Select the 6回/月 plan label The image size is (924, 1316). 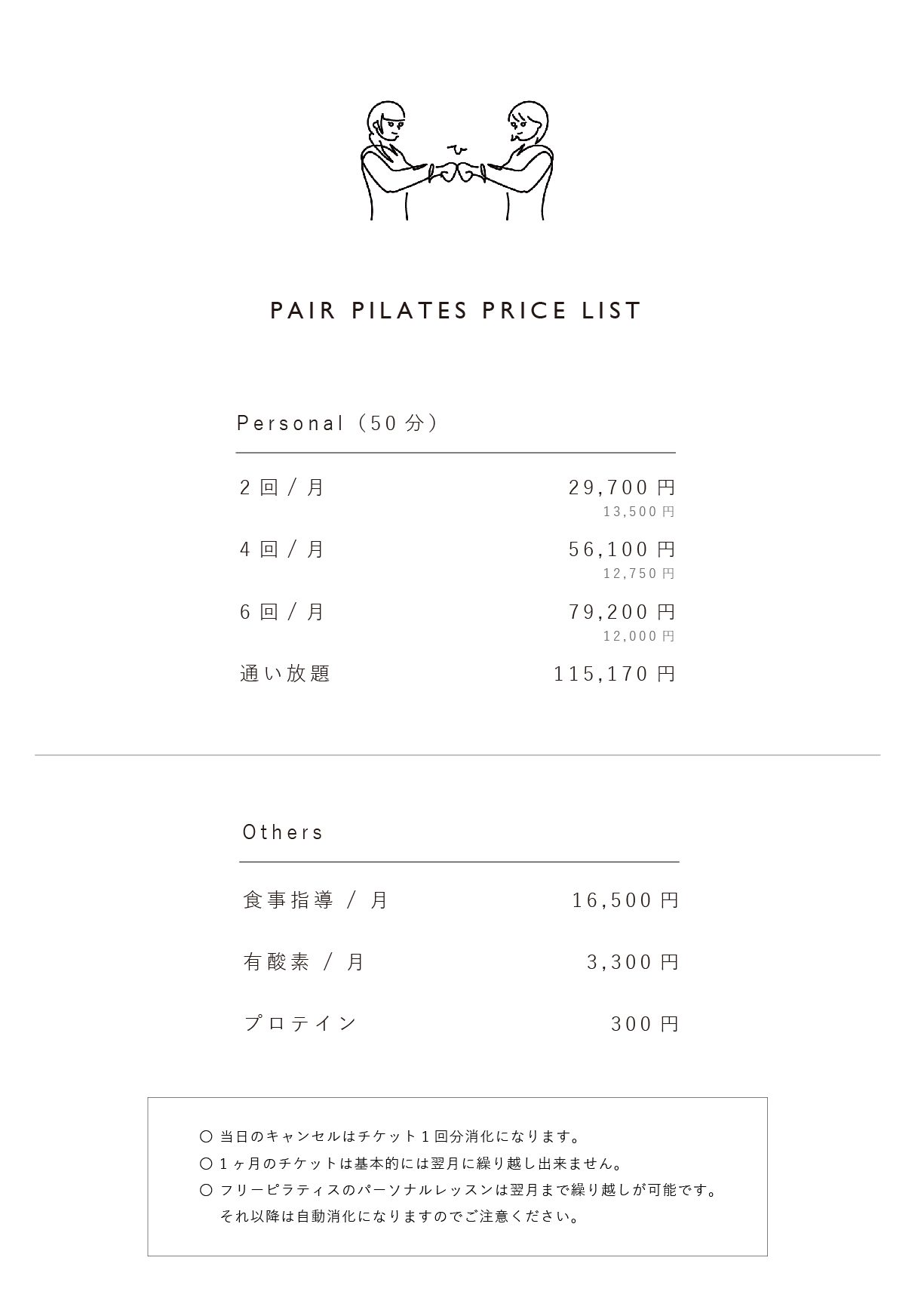(x=282, y=611)
